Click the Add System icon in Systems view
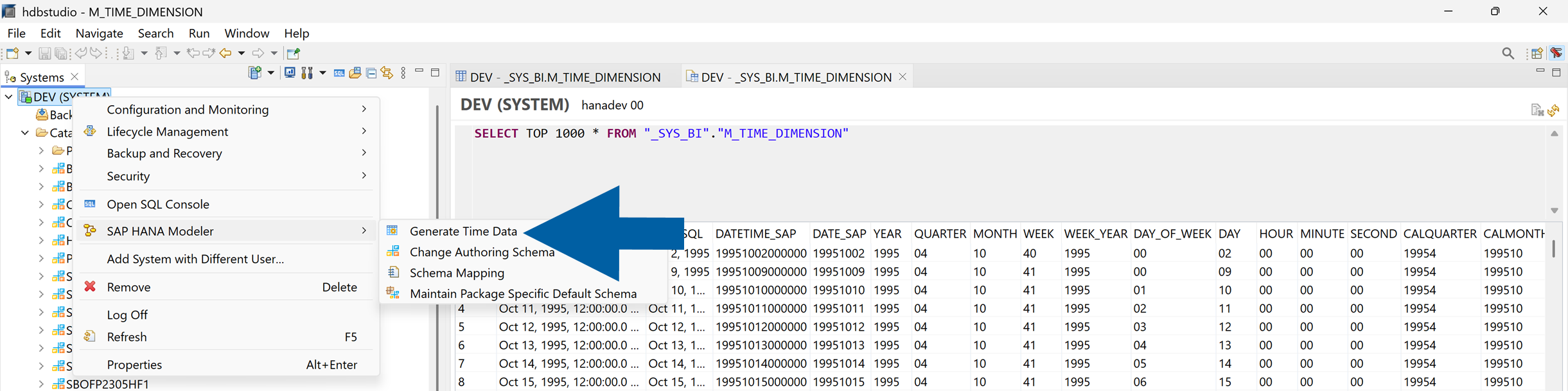The image size is (1568, 391). tap(255, 73)
